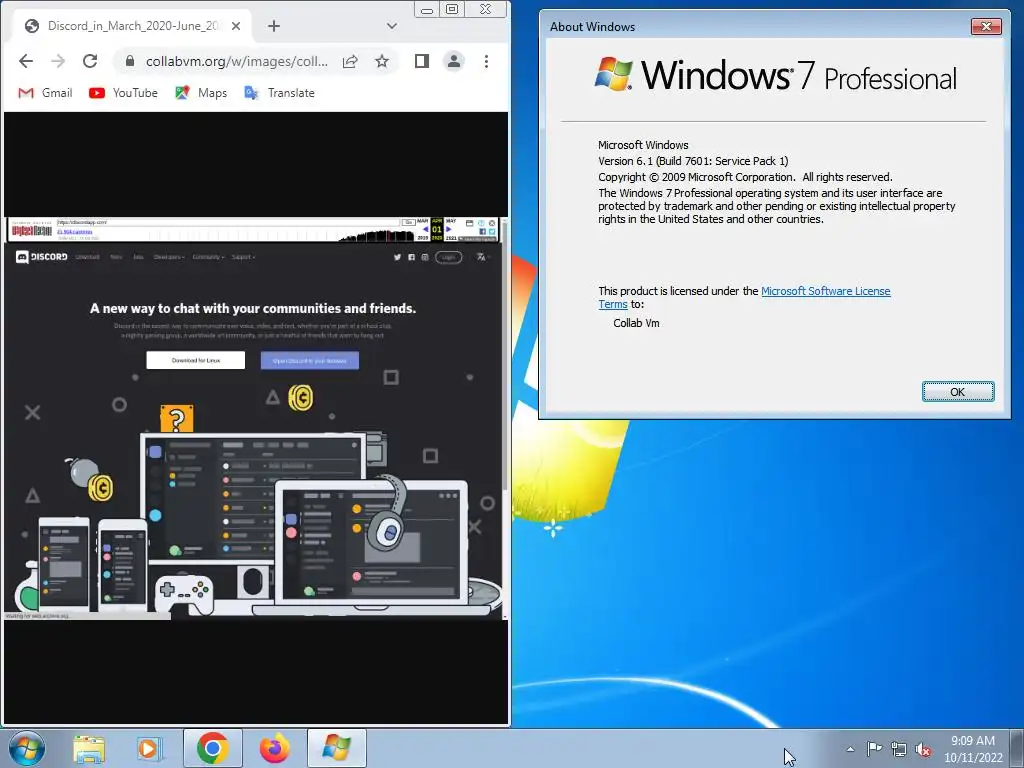Viewport: 1024px width, 768px height.
Task: Select the Discord_in_March_2020 tab
Action: coord(133,26)
